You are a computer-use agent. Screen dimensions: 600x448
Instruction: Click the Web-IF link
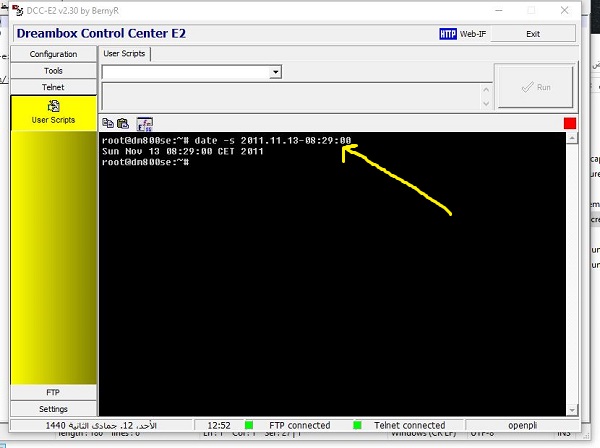[473, 34]
